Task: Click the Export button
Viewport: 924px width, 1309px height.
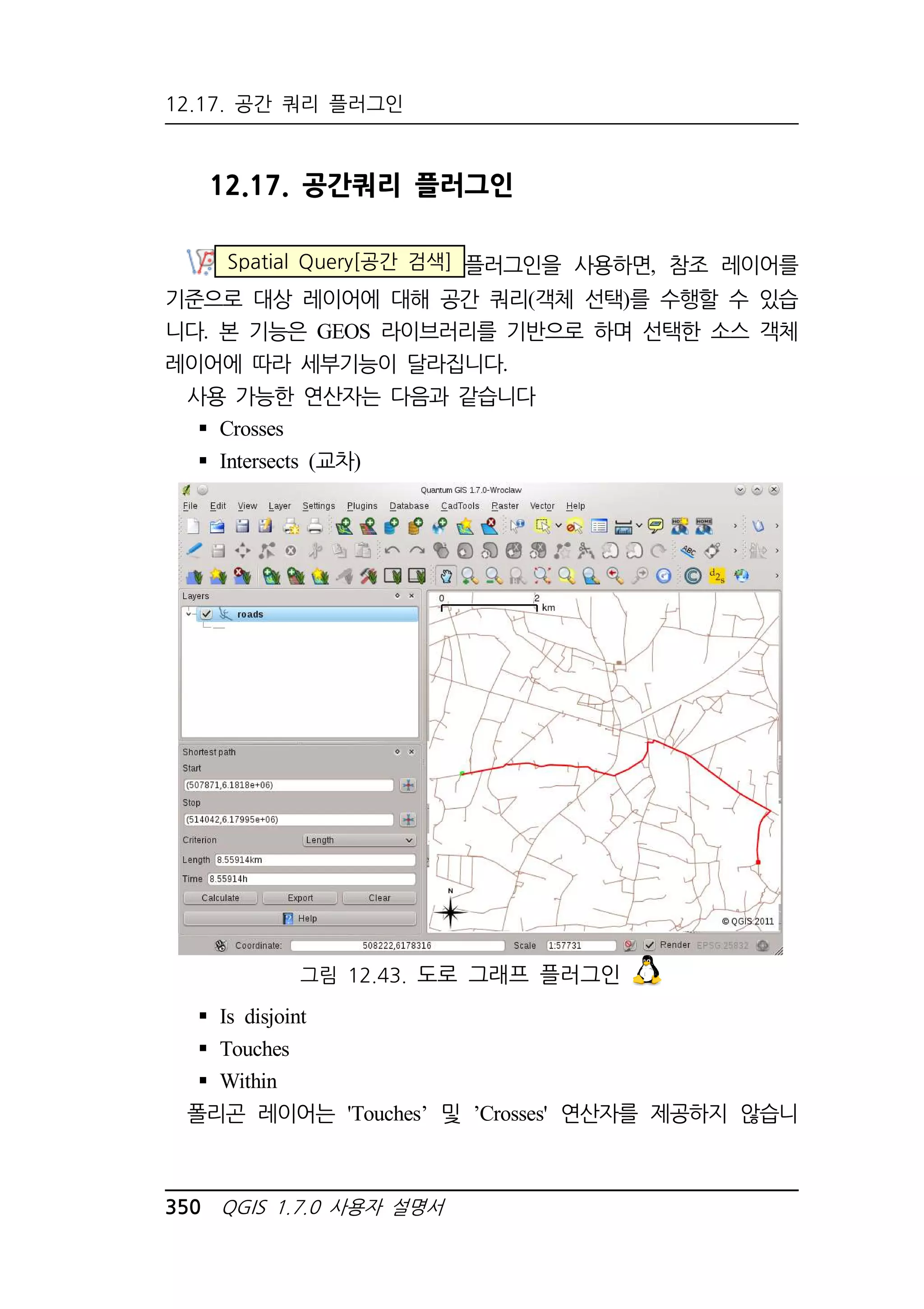Action: (300, 897)
